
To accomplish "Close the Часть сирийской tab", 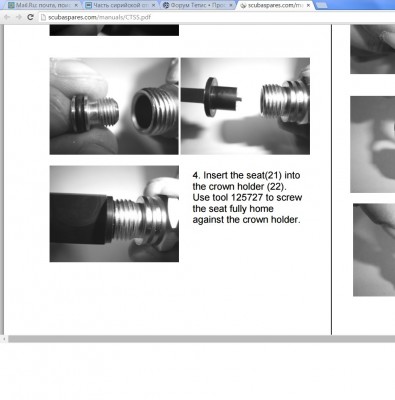I will pos(153,5).
